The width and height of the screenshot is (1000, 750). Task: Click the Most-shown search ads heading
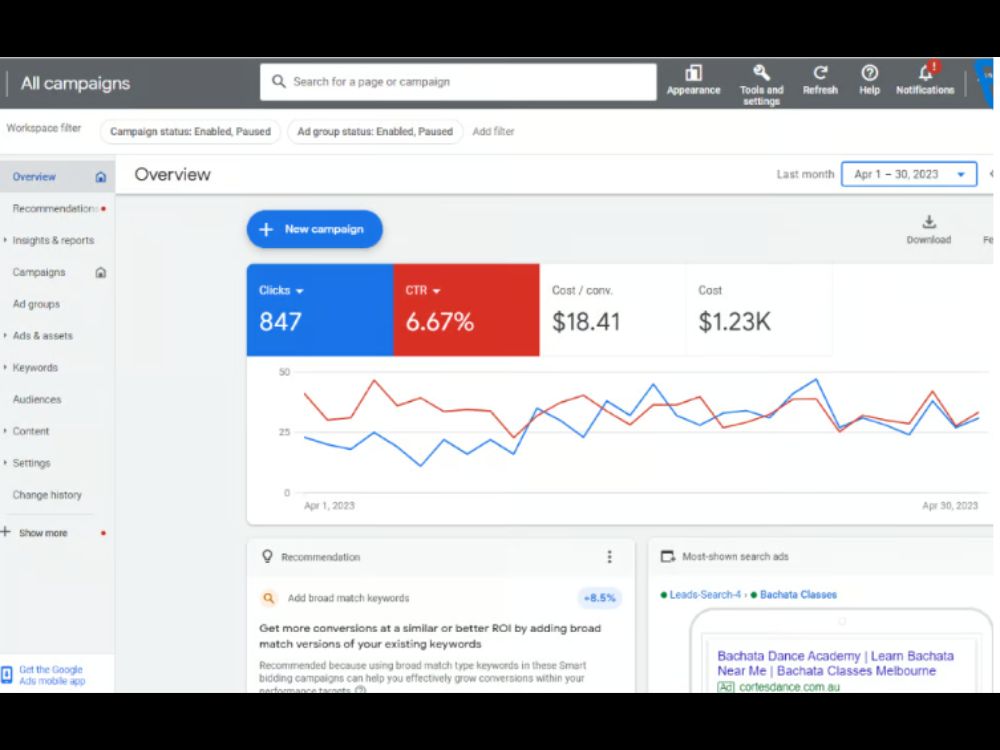tap(735, 556)
